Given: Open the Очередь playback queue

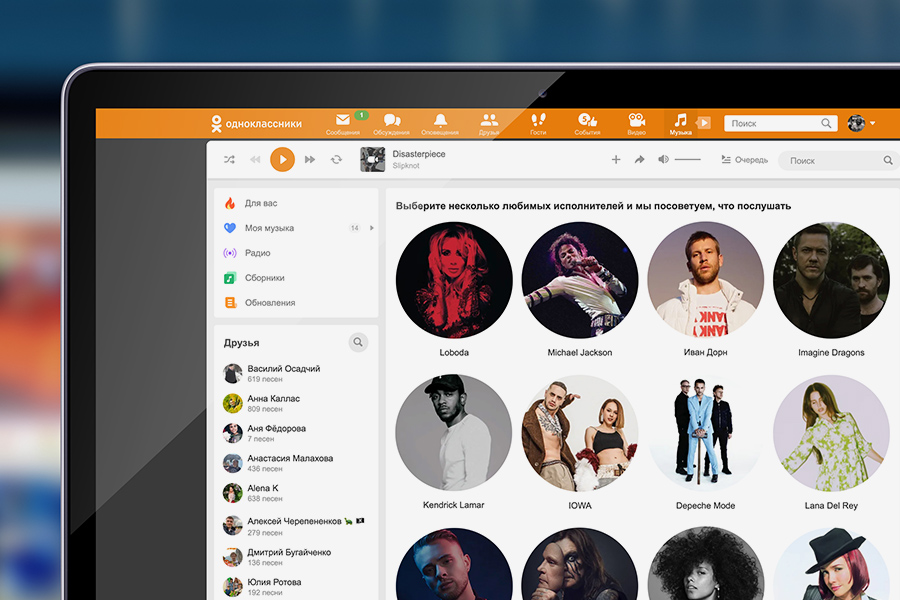Looking at the screenshot, I should (744, 160).
